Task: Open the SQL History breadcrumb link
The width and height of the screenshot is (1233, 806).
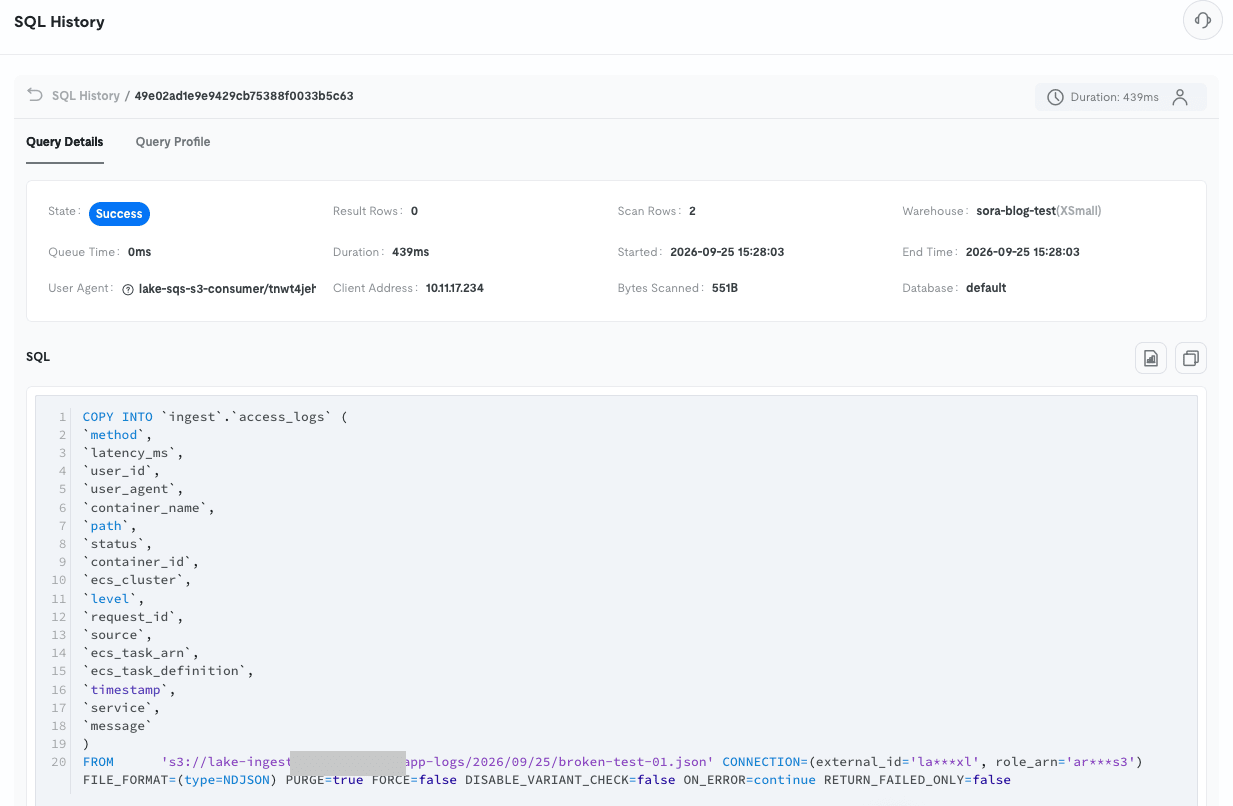Action: (86, 96)
